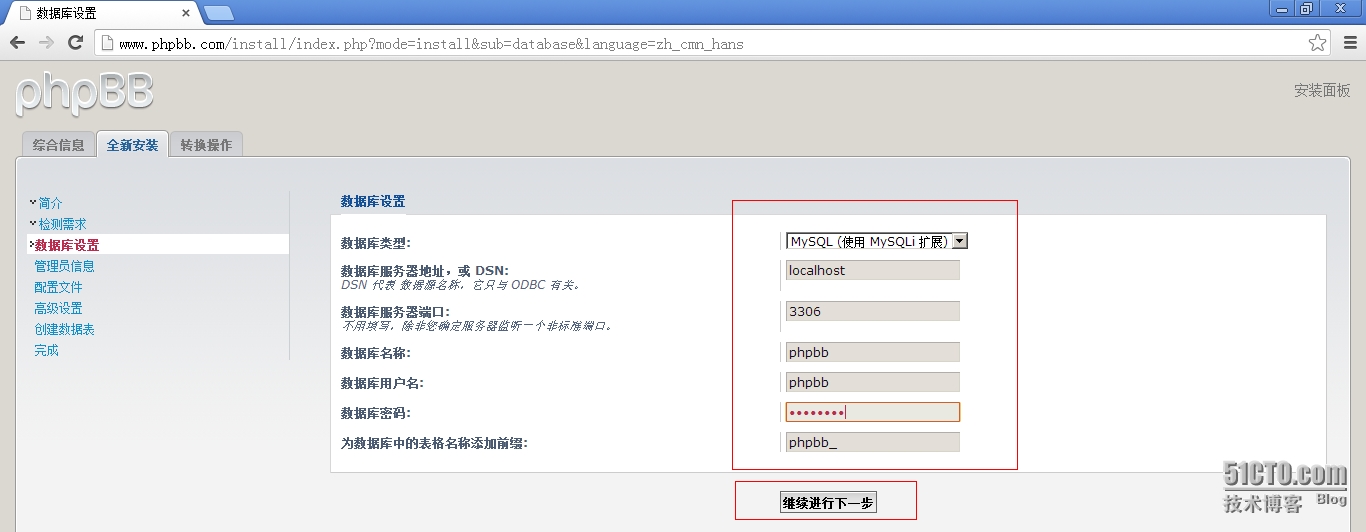This screenshot has height=532, width=1366.
Task: Bookmark page with the star icon
Action: coord(1318,43)
